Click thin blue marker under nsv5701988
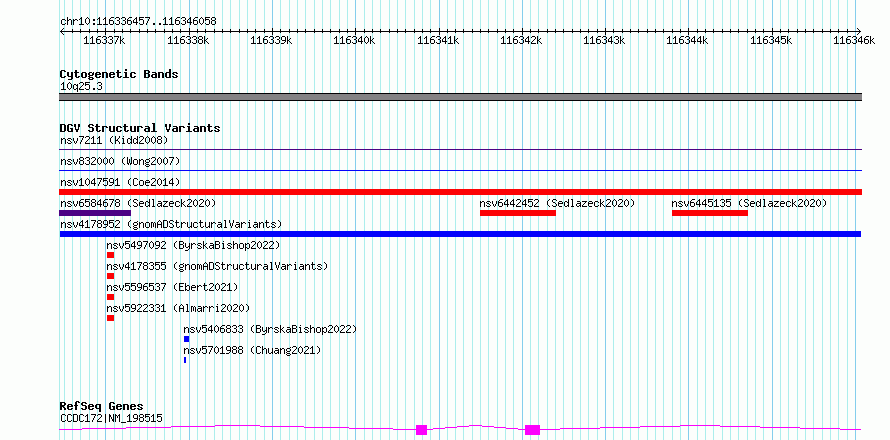The image size is (890, 440). click(185, 360)
